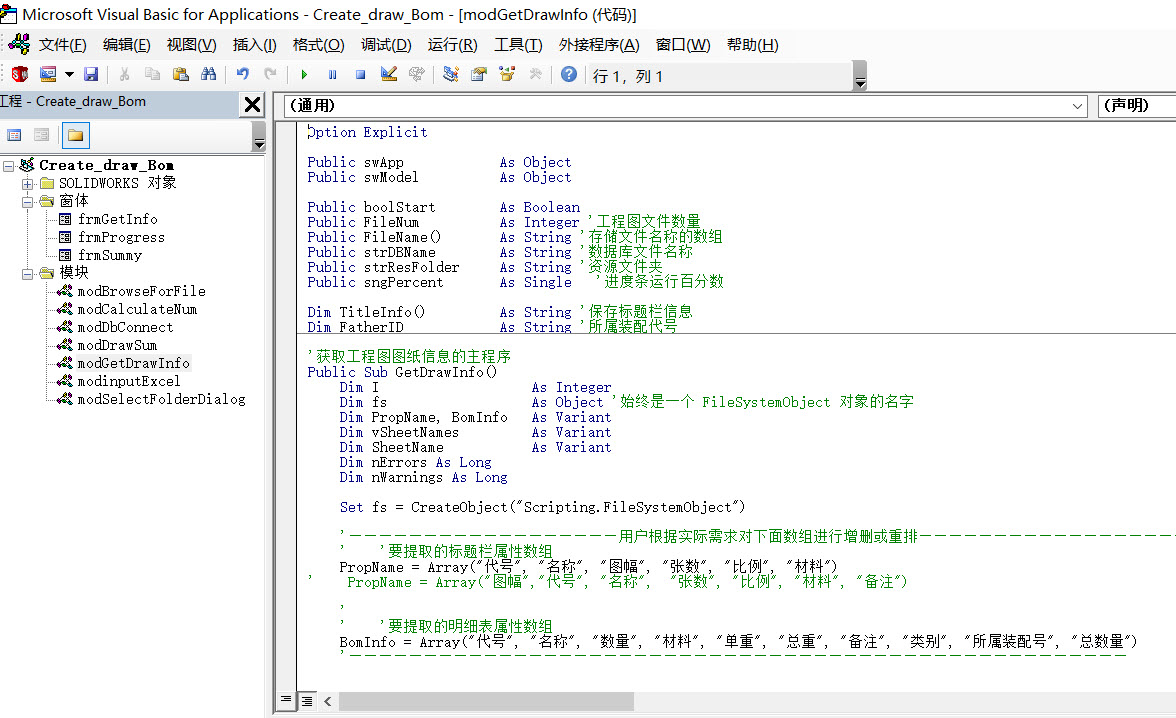The image size is (1176, 718).
Task: Open Find with the binoculars icon
Action: [x=208, y=74]
